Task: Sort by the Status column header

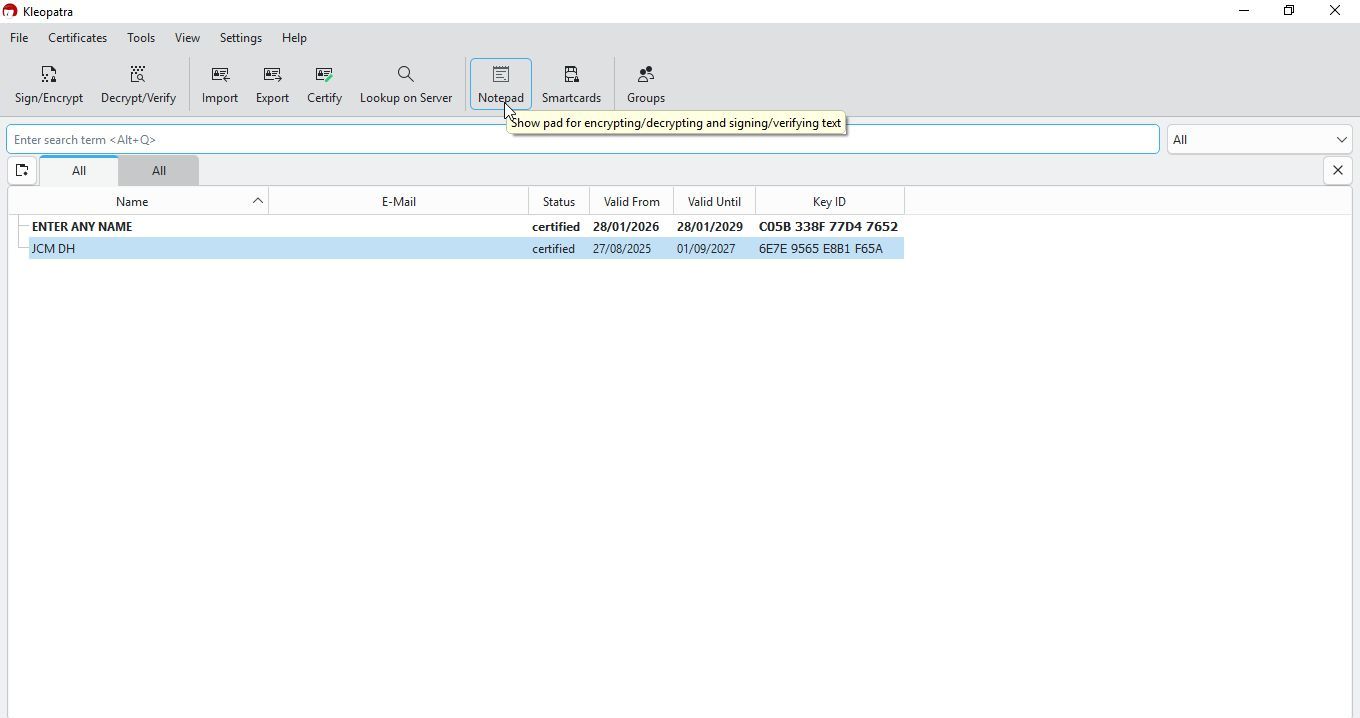Action: [559, 202]
